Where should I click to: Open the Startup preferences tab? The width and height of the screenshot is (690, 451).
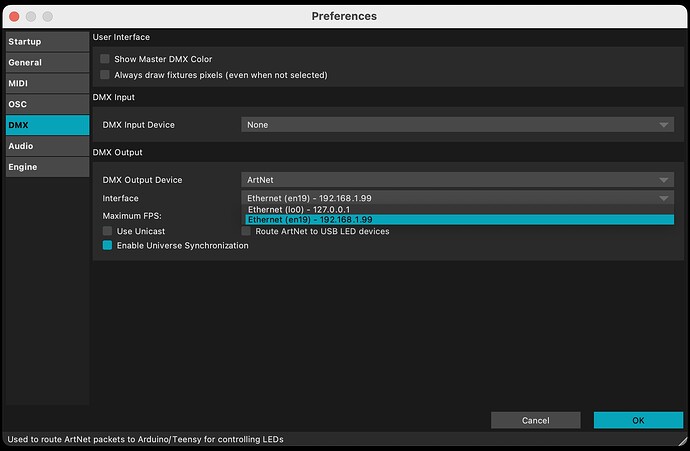[46, 41]
